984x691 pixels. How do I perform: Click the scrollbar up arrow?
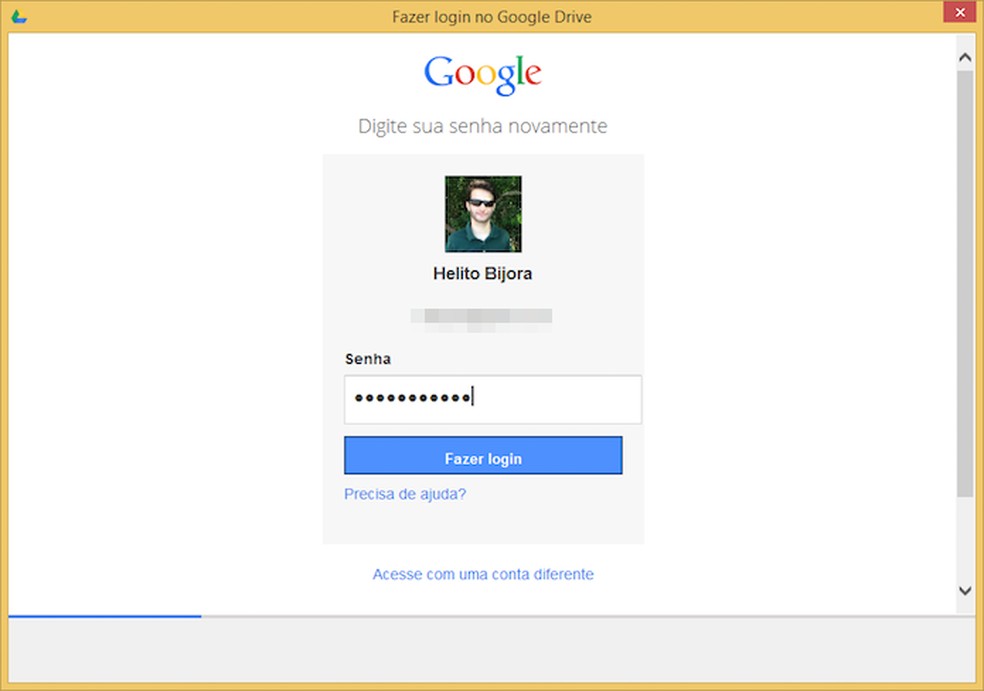[965, 58]
